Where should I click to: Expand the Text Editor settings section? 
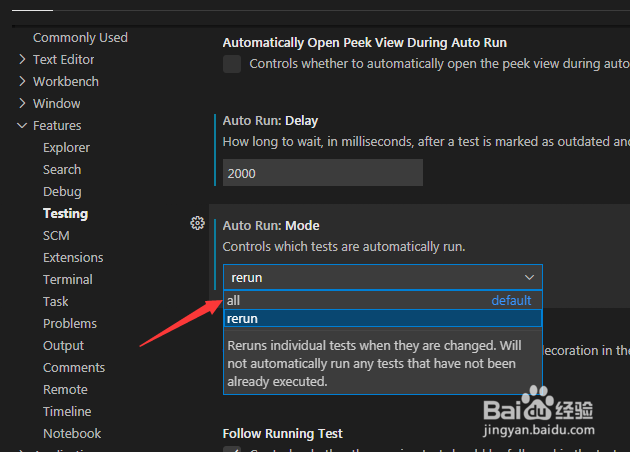point(22,59)
